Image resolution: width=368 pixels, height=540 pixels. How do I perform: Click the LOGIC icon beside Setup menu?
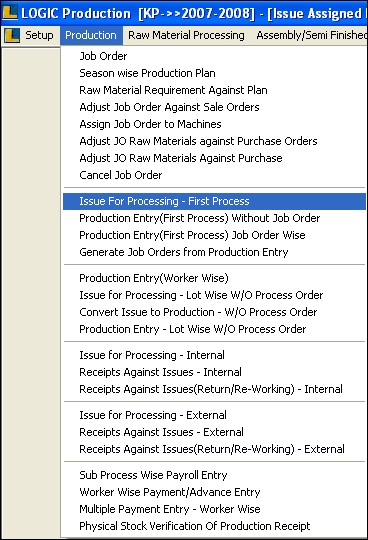click(x=12, y=35)
